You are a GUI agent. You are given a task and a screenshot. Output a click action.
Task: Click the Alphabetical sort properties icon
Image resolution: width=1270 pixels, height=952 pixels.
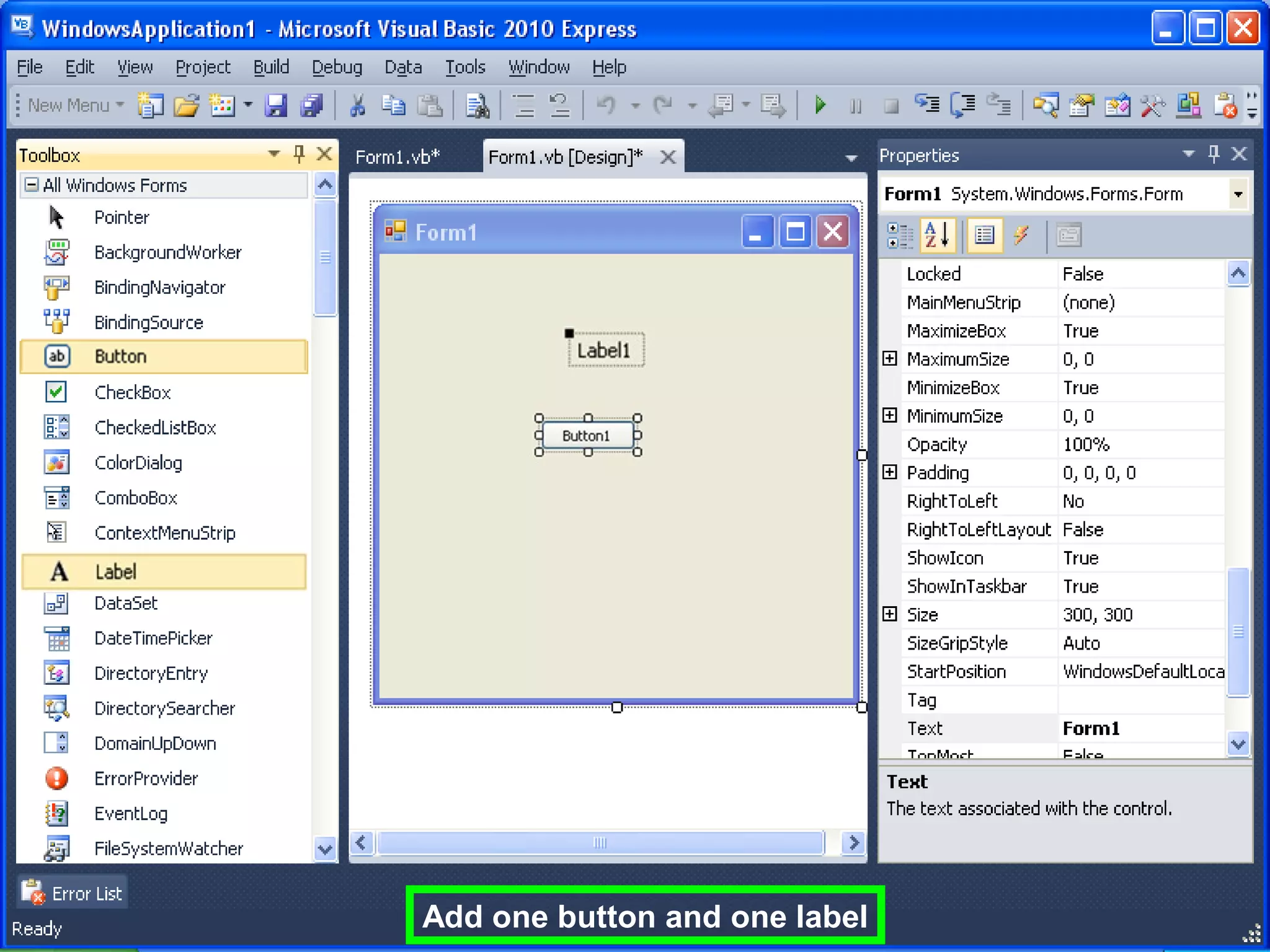pos(937,236)
